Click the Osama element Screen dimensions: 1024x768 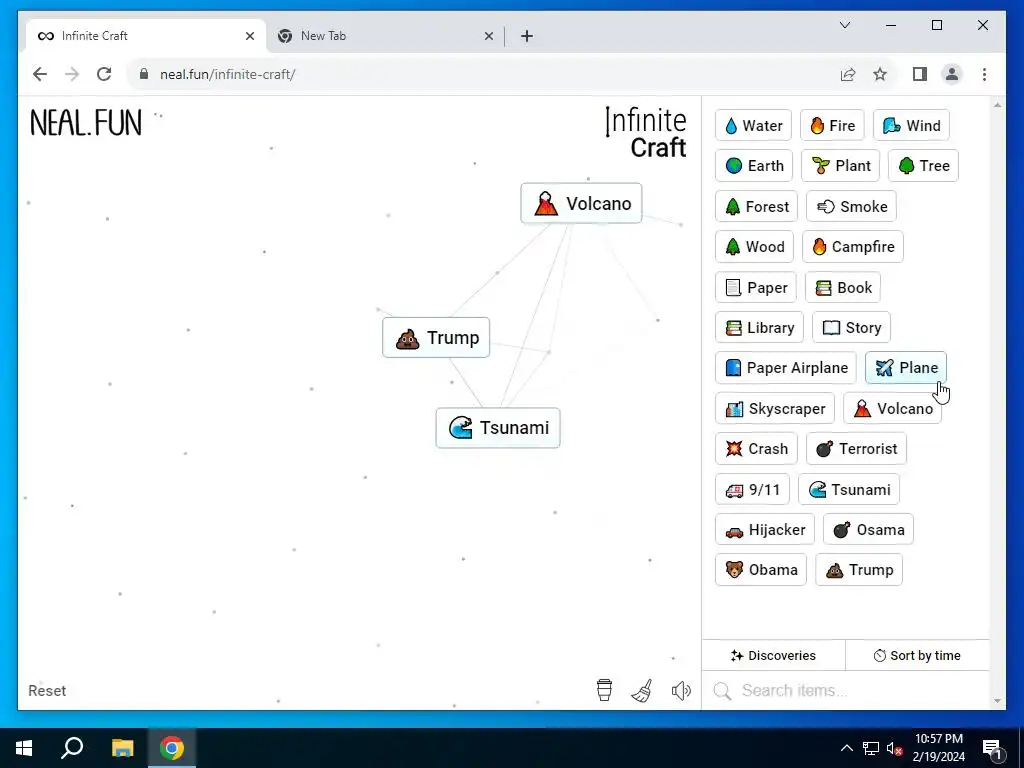[868, 530]
